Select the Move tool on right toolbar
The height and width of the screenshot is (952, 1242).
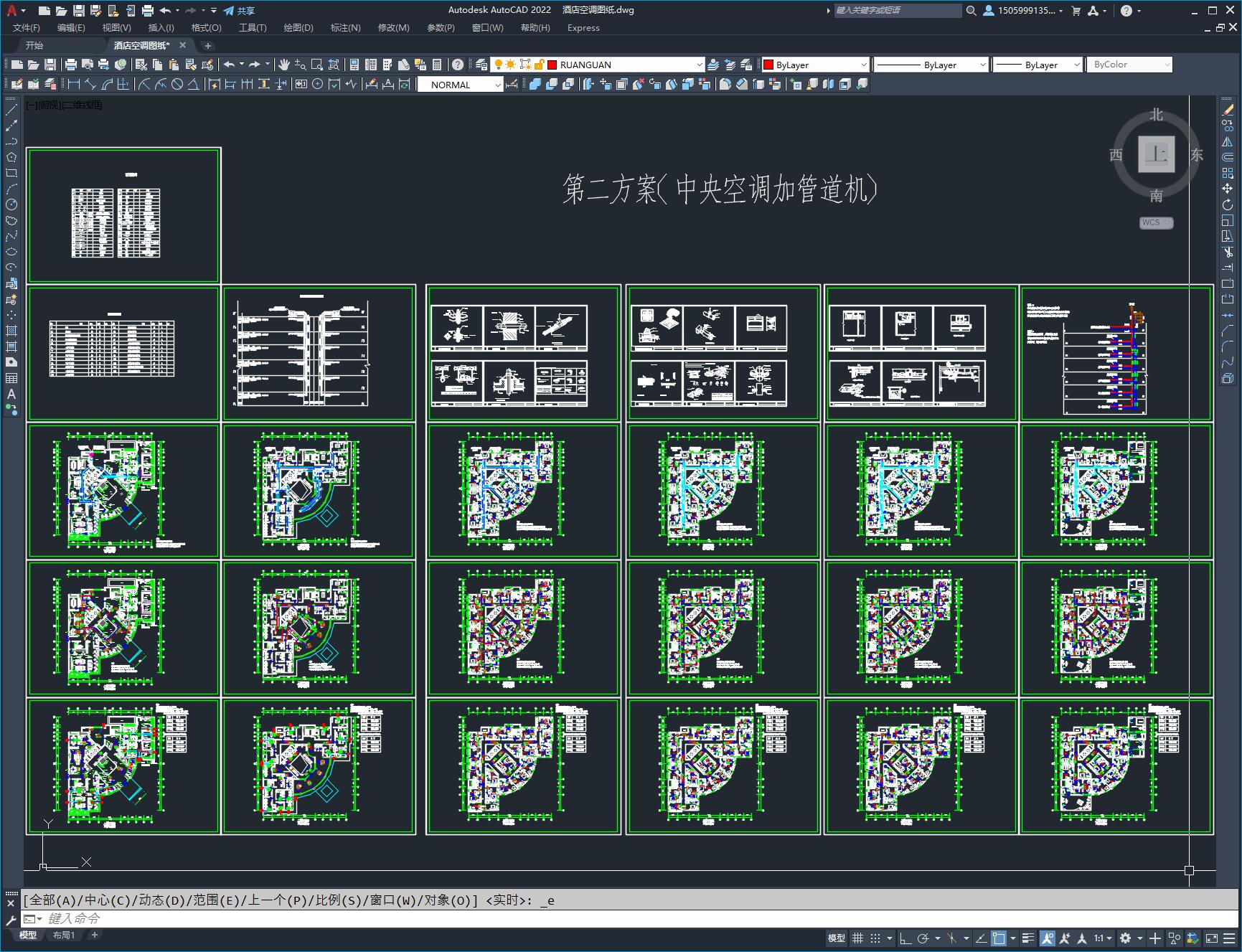coord(1228,189)
